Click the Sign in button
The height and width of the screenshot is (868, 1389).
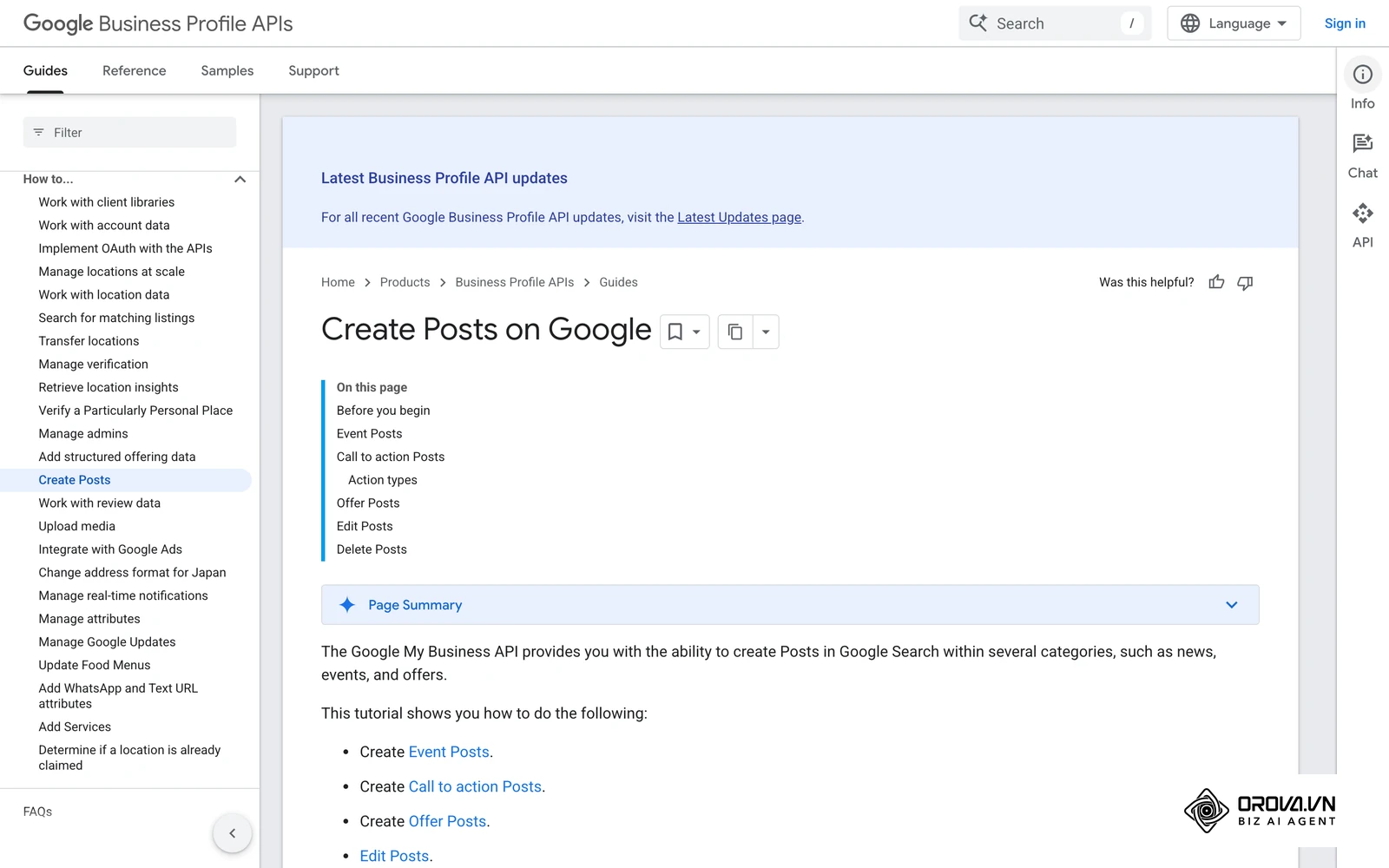tap(1345, 23)
